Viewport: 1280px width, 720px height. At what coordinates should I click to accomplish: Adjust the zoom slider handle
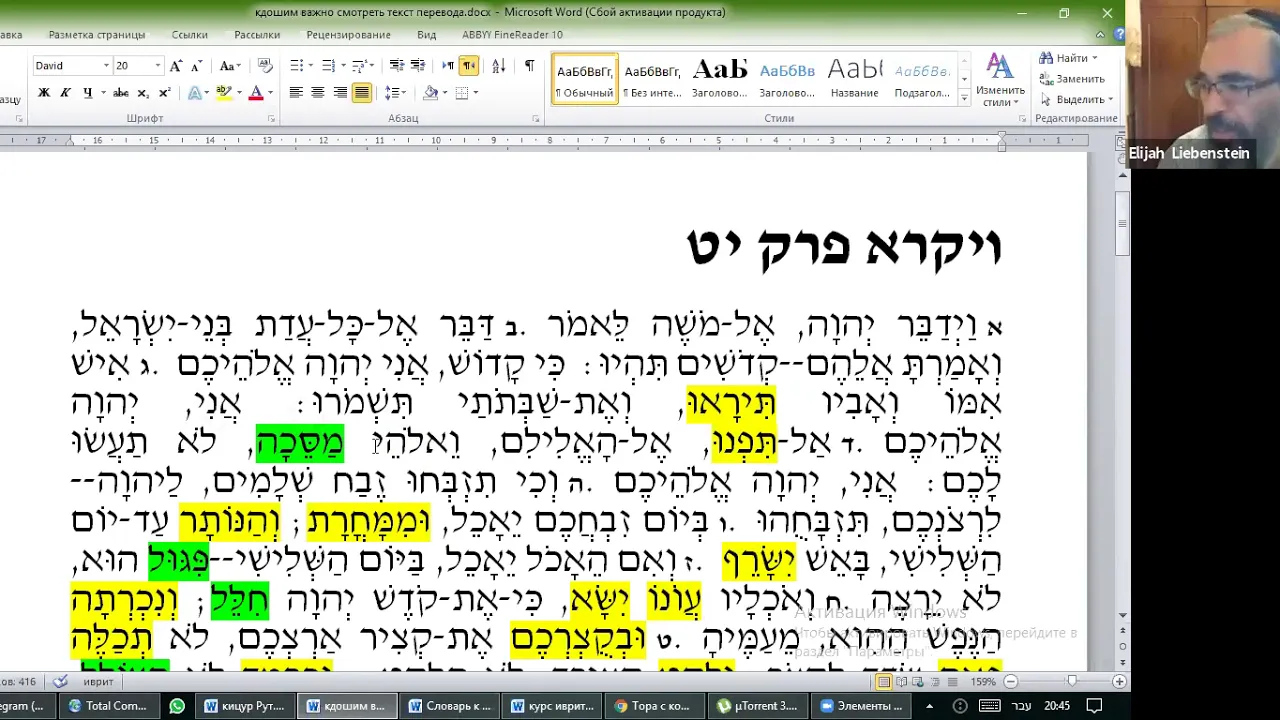tap(1072, 682)
